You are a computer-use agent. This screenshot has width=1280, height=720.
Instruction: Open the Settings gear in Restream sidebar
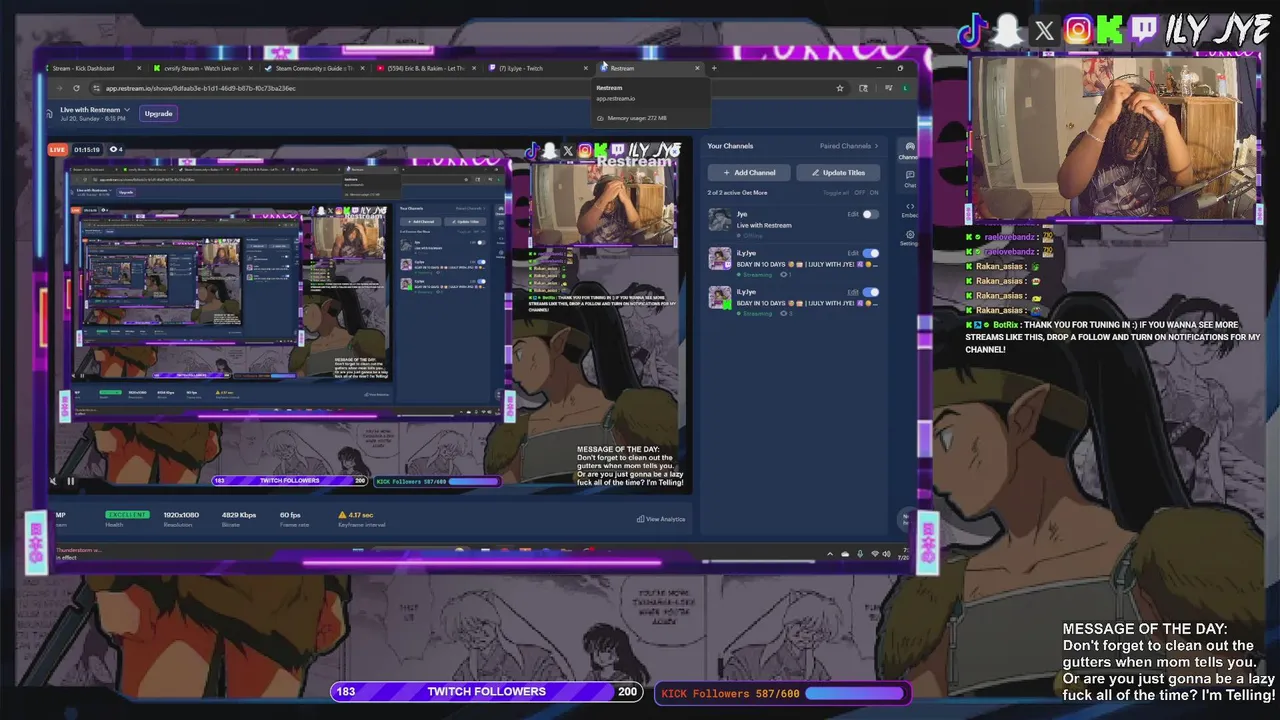(909, 237)
